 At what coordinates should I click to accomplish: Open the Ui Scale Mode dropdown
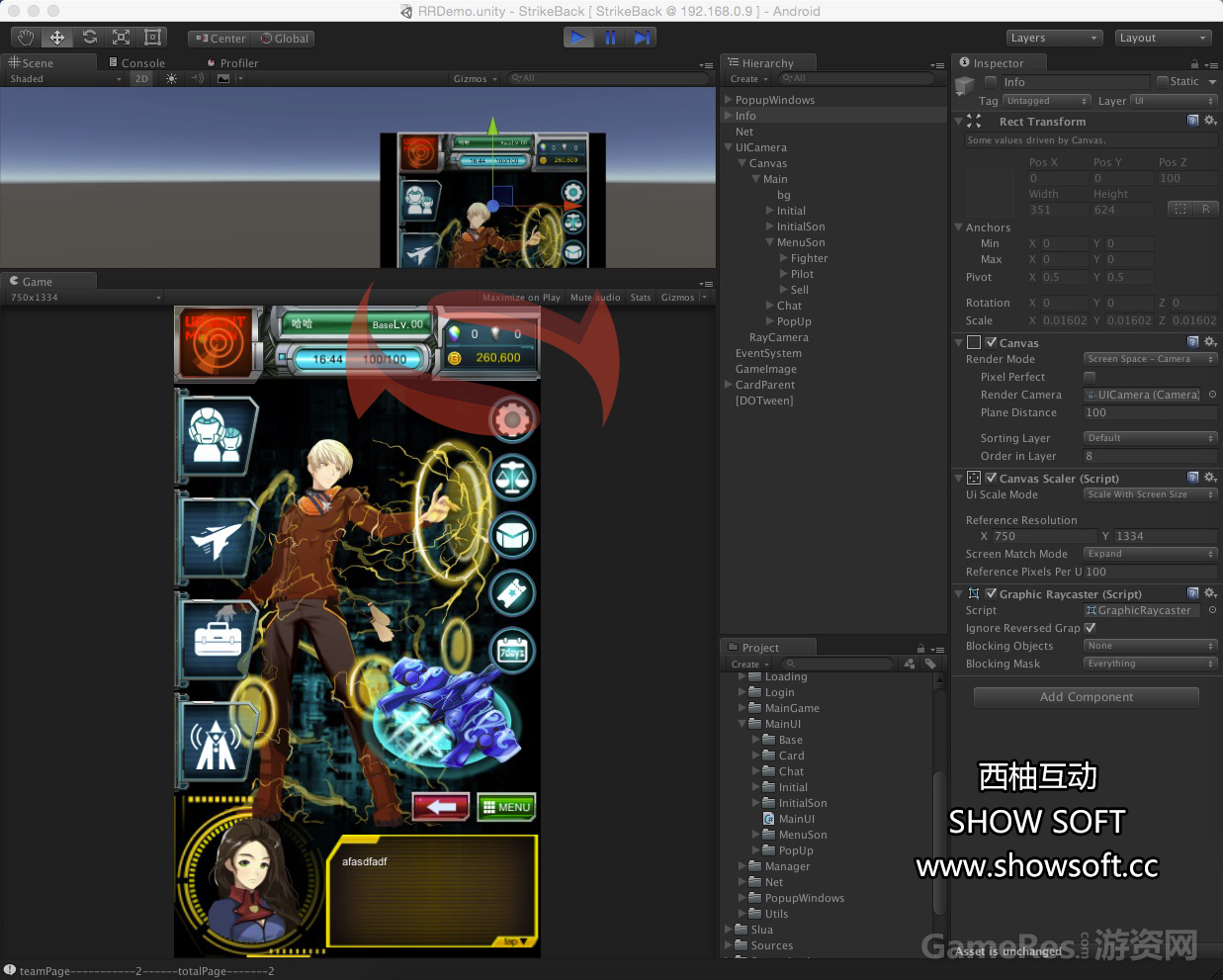coord(1150,494)
